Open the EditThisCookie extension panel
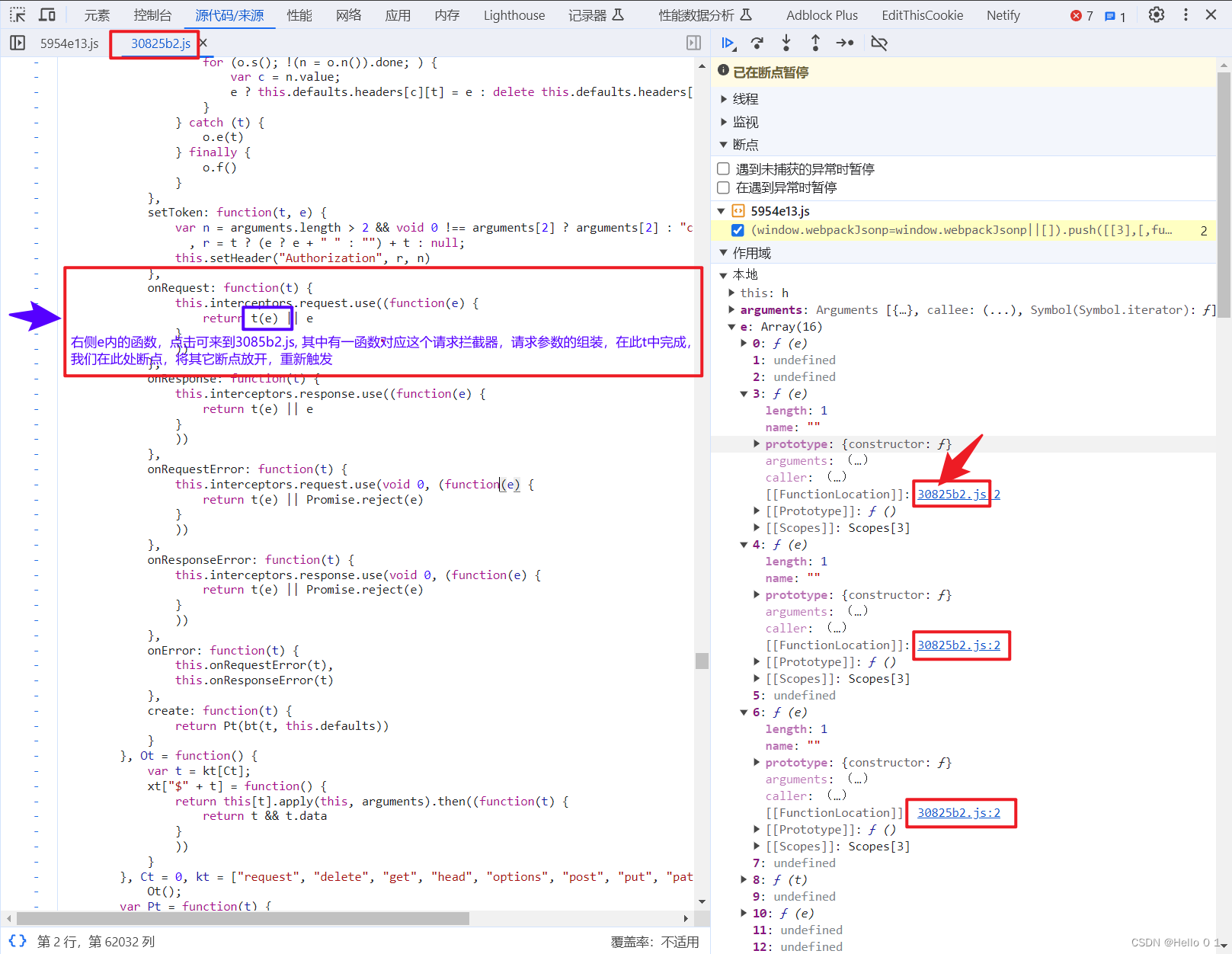Screen dimensions: 1232x954 point(922,14)
